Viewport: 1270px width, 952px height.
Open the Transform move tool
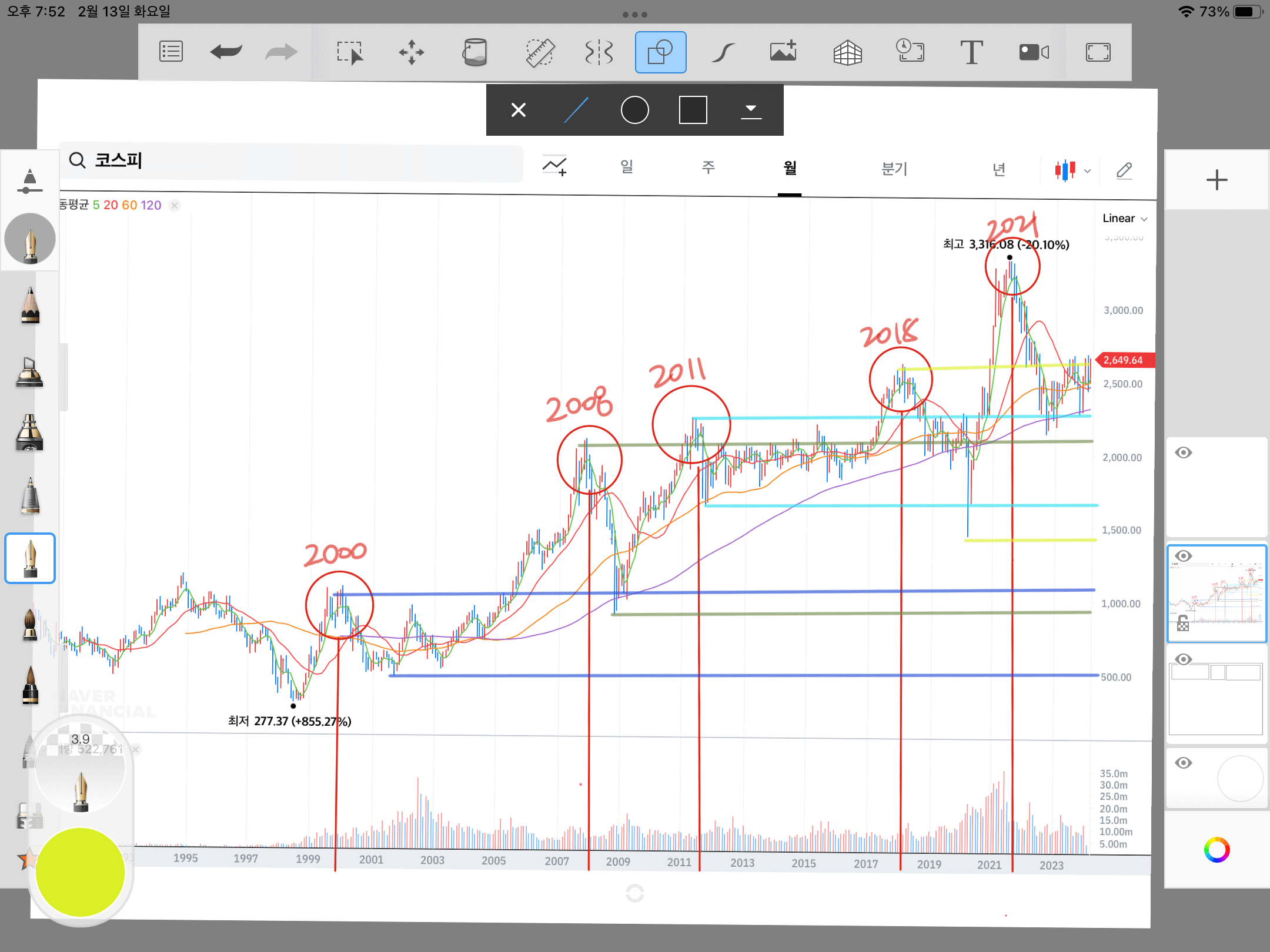(x=412, y=52)
